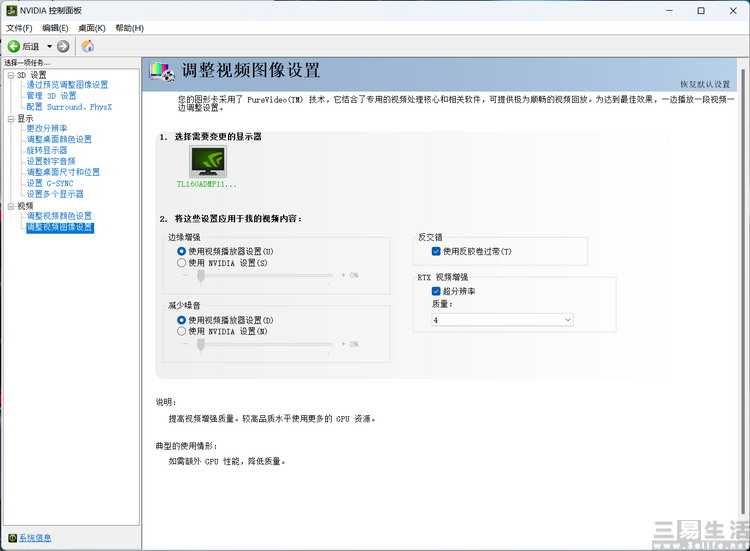
Task: Click the Forward arrow icon
Action: [x=63, y=46]
